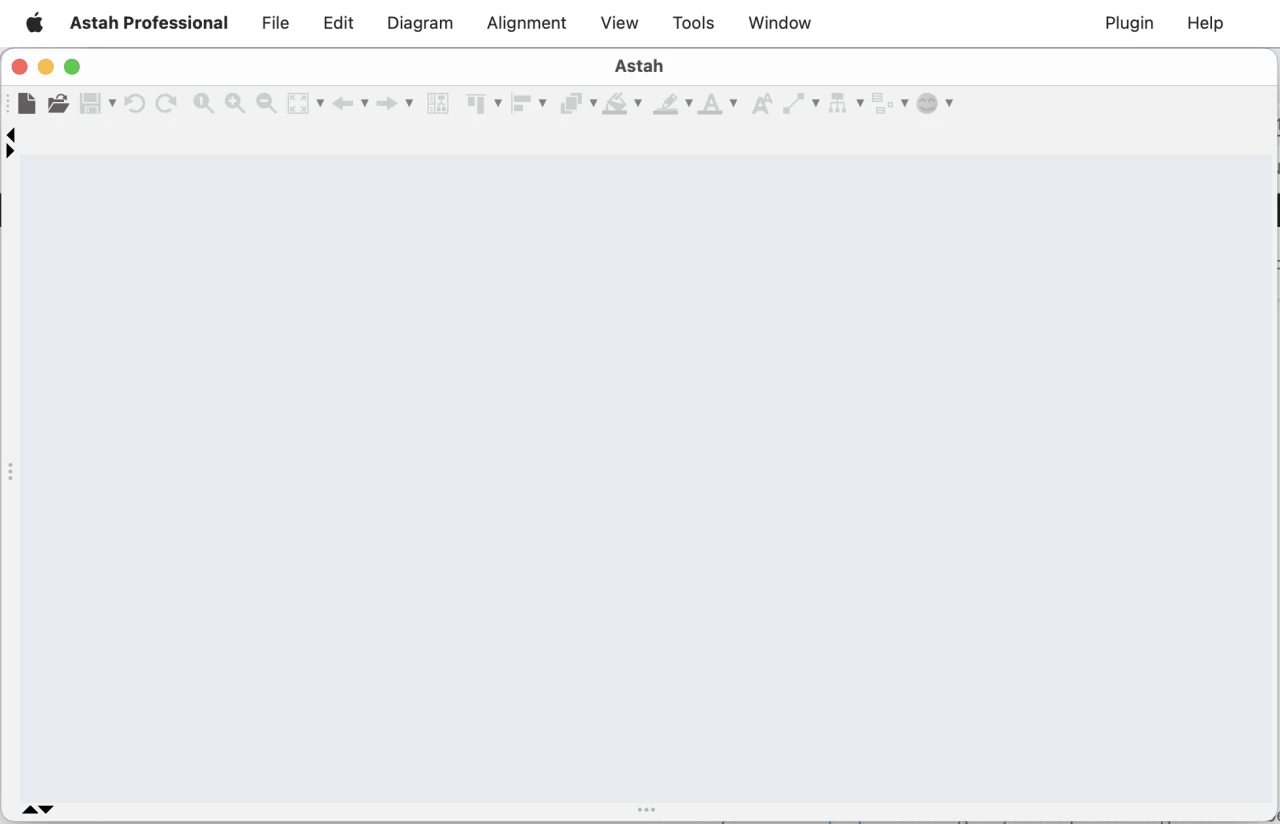Open the dropdown beside Font Color
Image resolution: width=1280 pixels, height=824 pixels.
click(734, 103)
